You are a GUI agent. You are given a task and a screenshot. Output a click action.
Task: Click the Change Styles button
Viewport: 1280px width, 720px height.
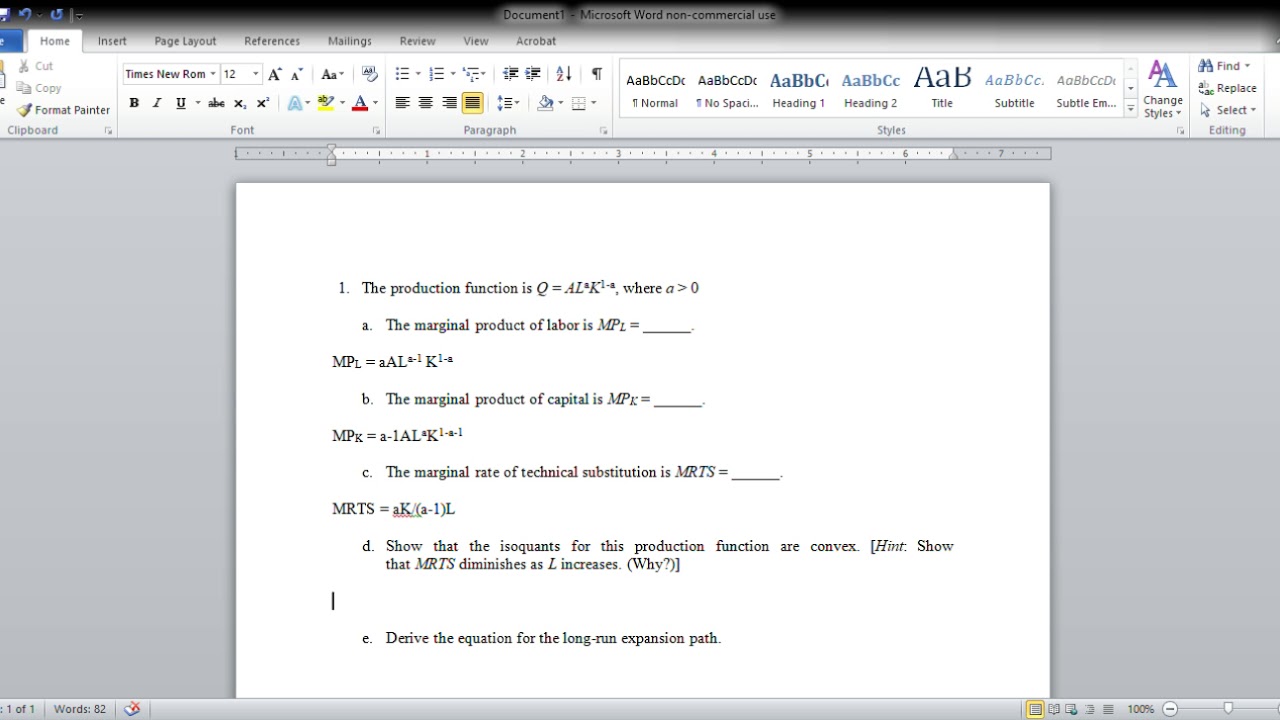click(1162, 88)
